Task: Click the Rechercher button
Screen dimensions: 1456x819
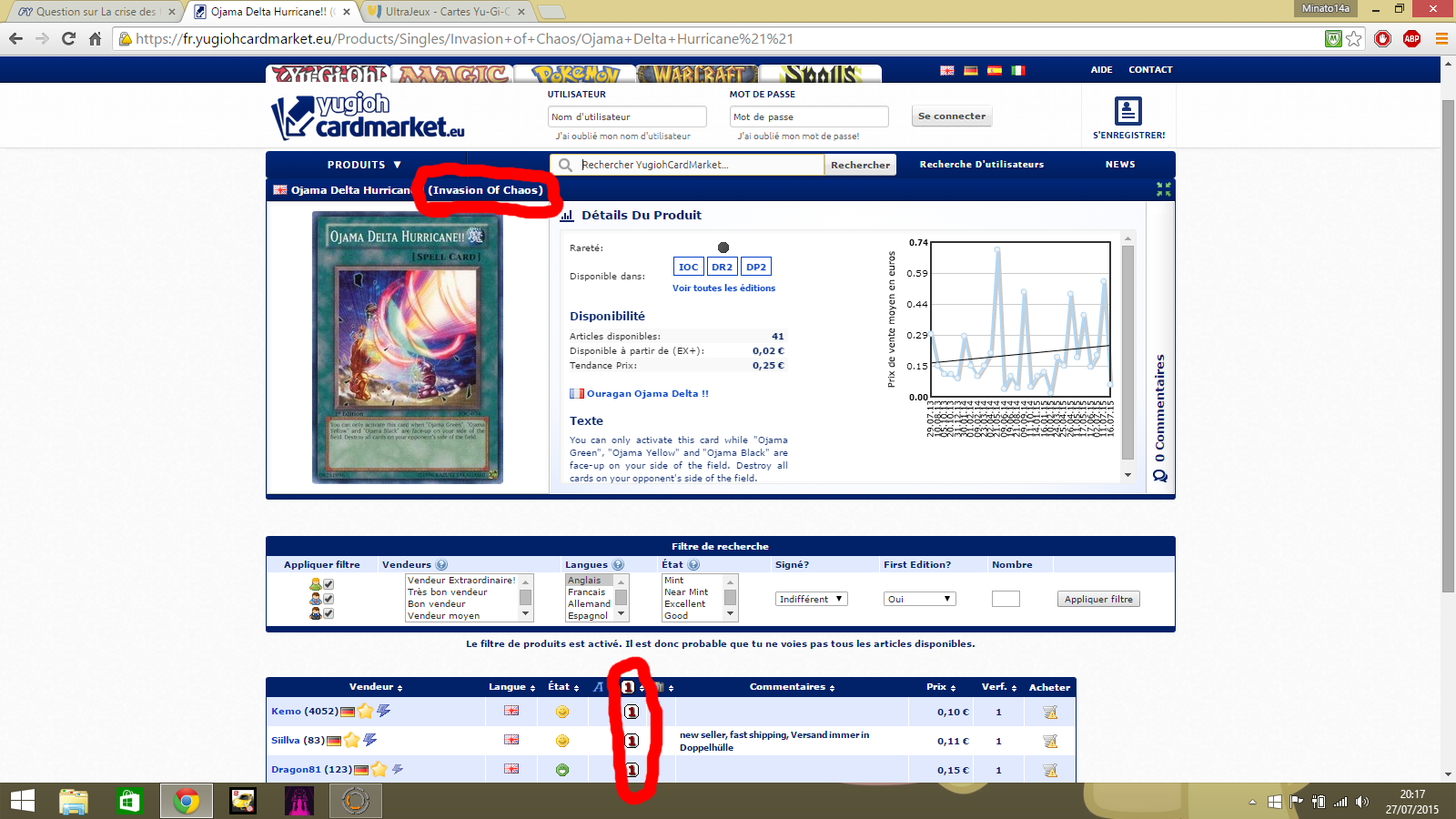Action: [860, 165]
